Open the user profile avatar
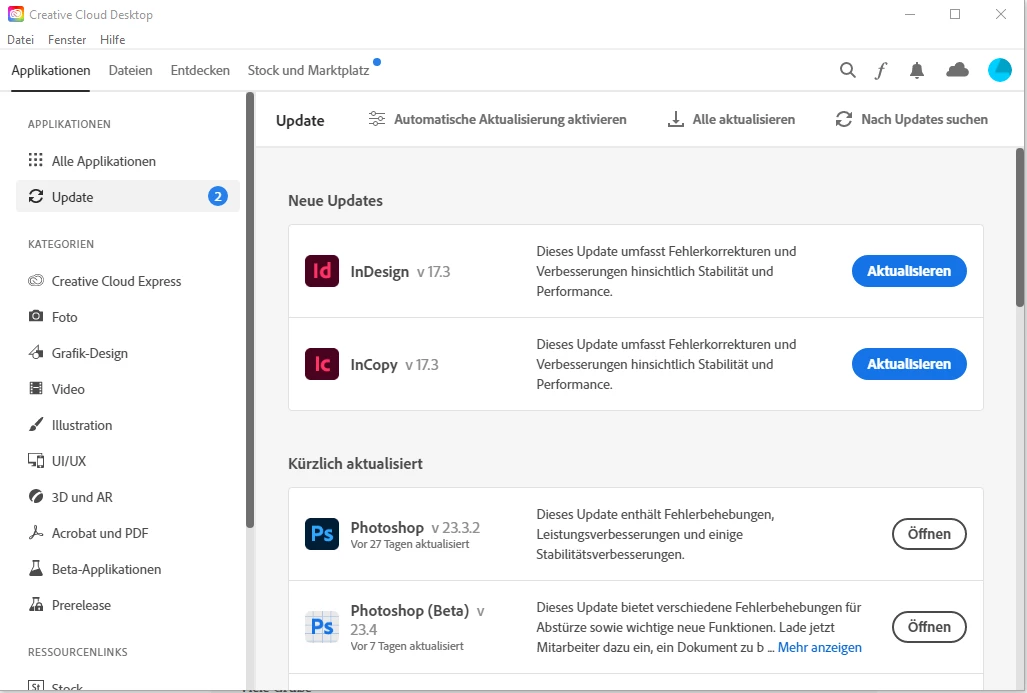The image size is (1027, 693). click(999, 70)
